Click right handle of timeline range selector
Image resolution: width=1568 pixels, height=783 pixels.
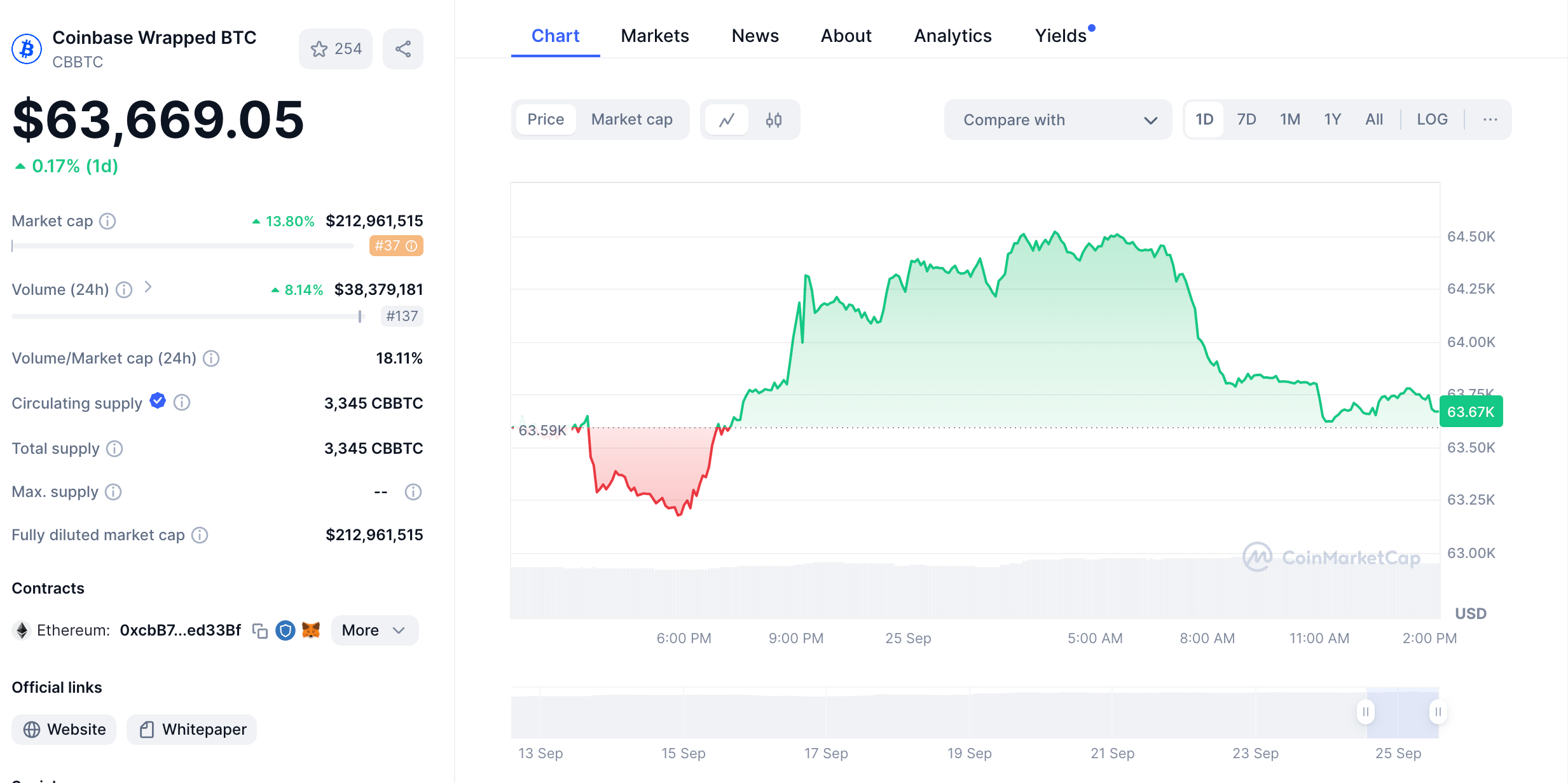1438,712
